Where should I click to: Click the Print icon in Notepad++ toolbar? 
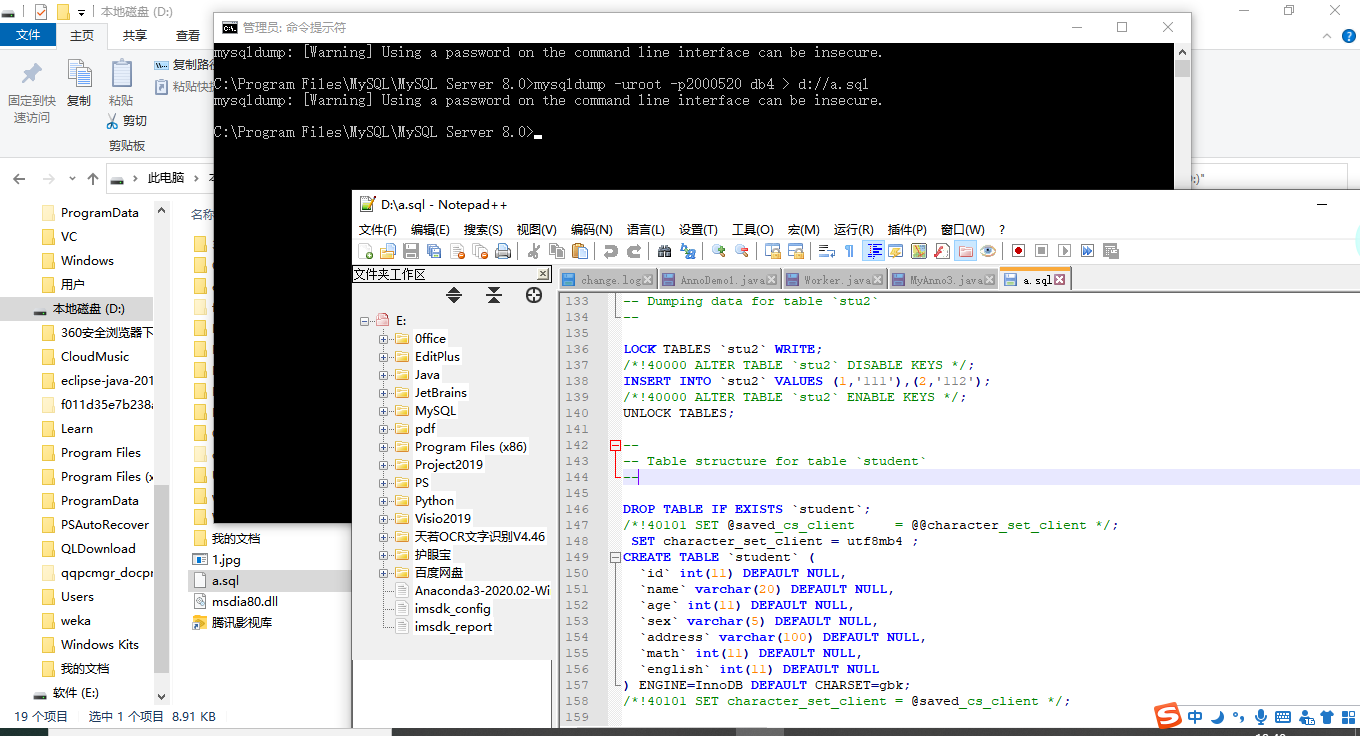503,251
